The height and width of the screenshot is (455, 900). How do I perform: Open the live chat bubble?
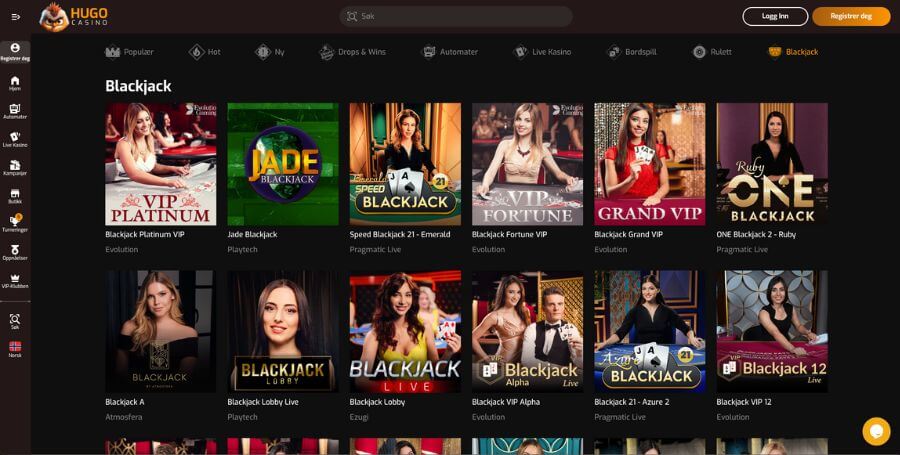(876, 431)
